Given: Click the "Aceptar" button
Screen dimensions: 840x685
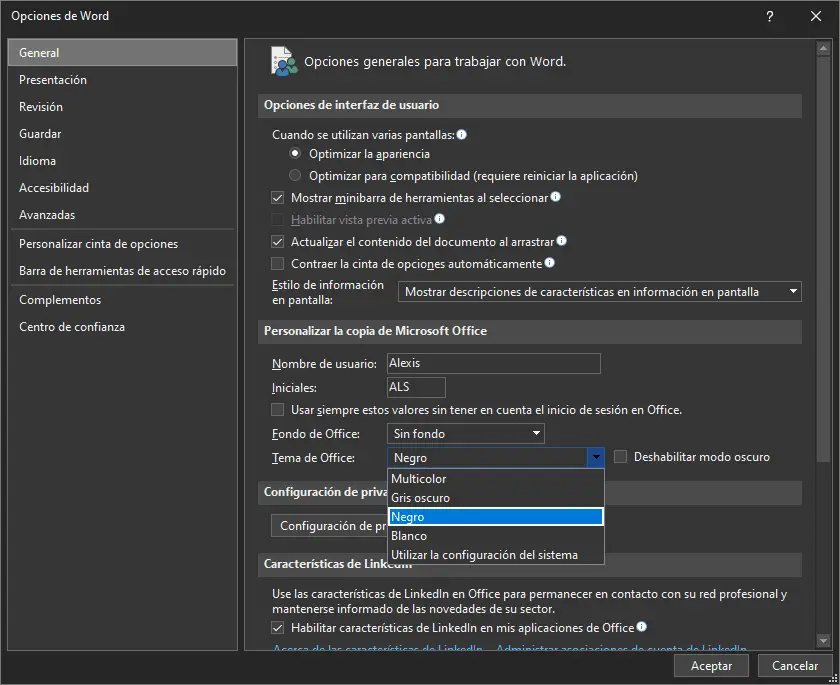Looking at the screenshot, I should [x=711, y=665].
